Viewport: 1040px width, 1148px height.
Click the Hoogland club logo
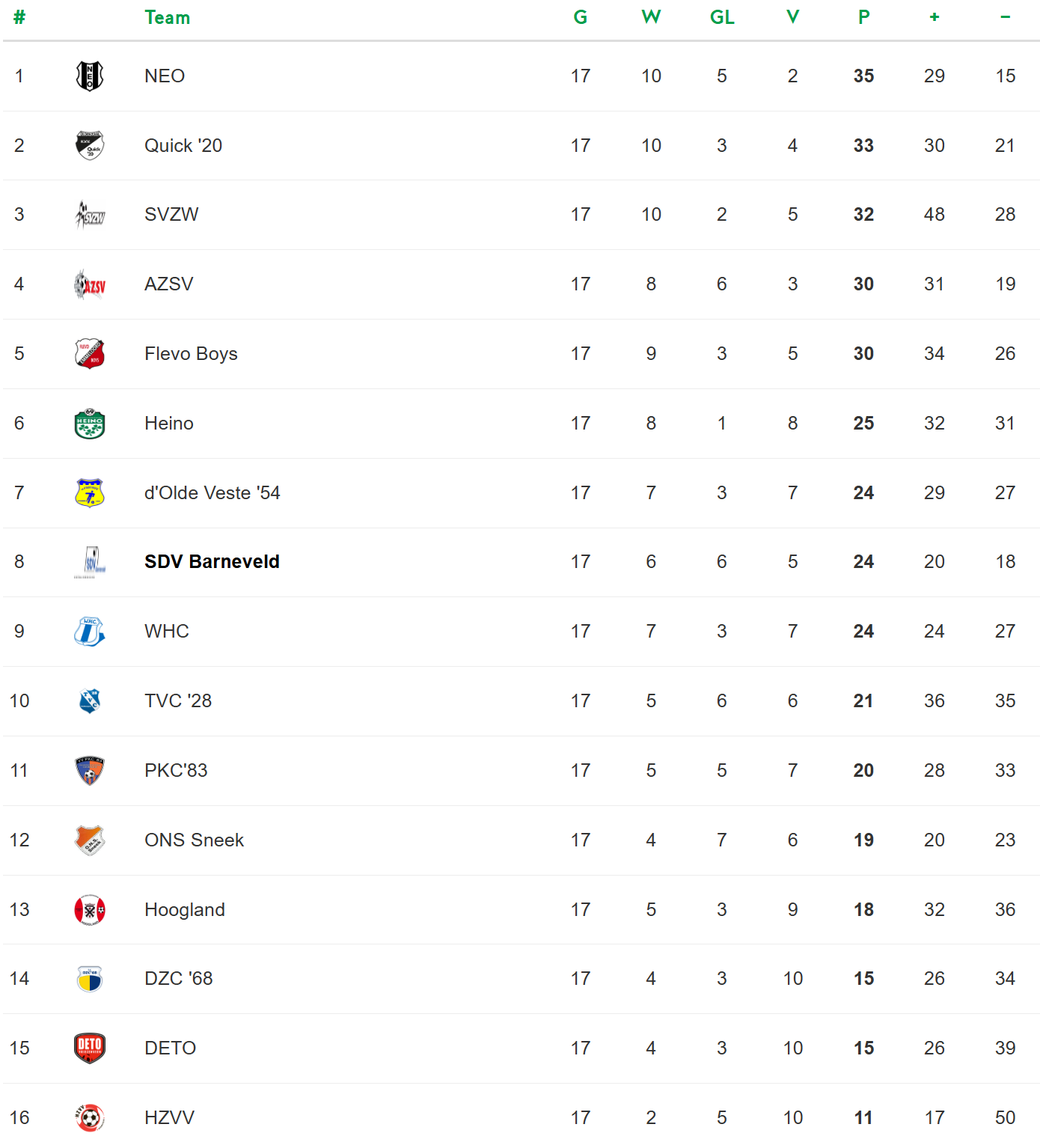(x=90, y=910)
